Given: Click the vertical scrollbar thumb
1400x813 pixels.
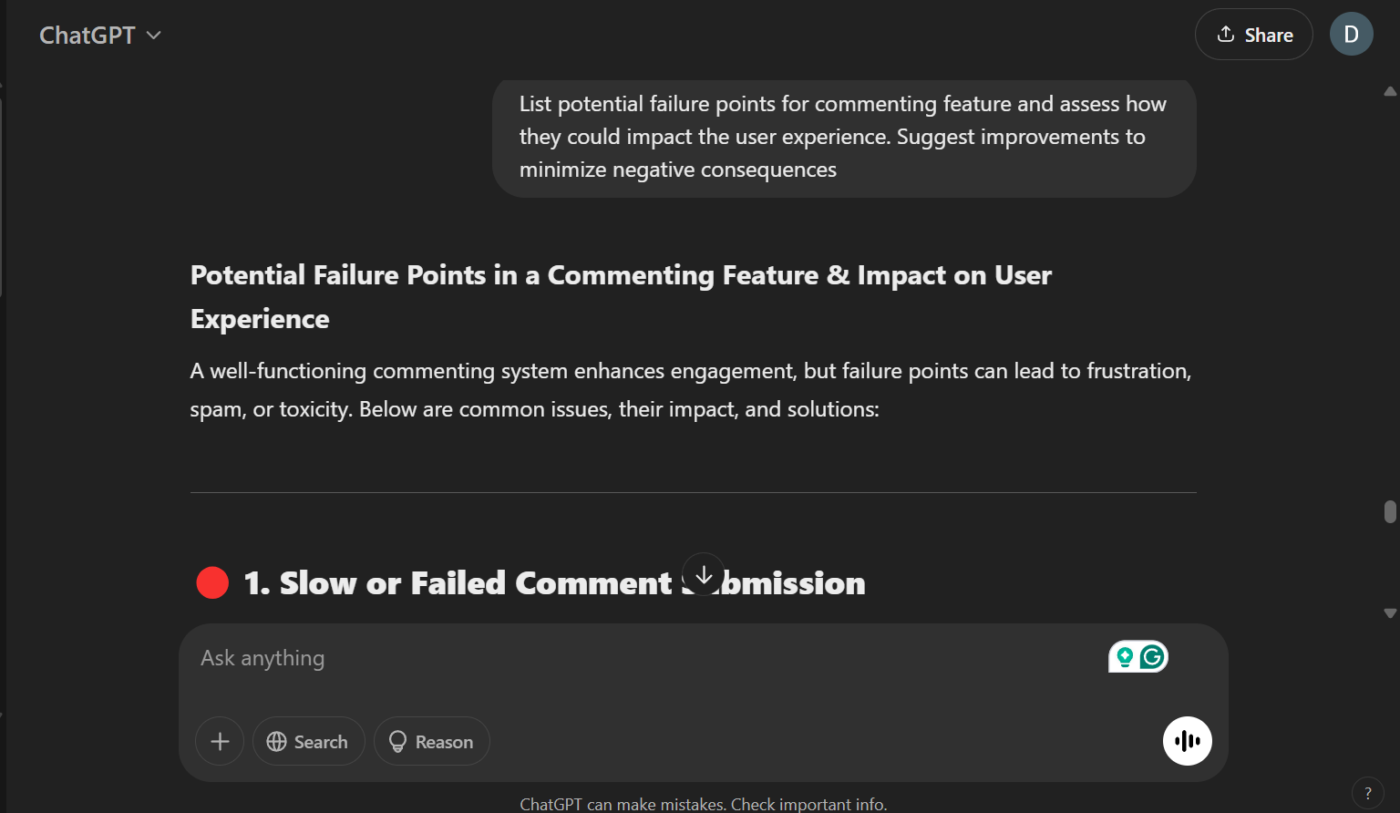Looking at the screenshot, I should click(x=1390, y=512).
